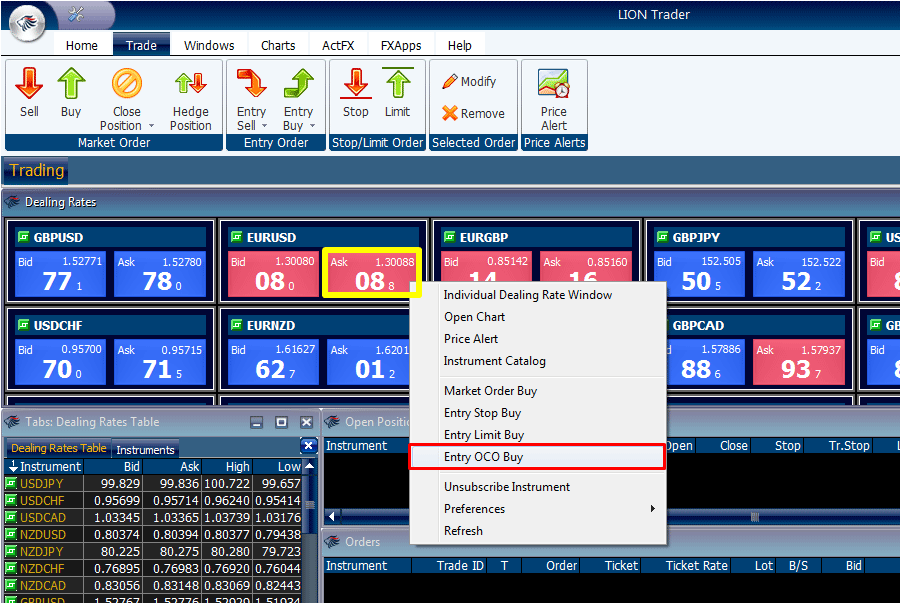Image resolution: width=900 pixels, height=604 pixels.
Task: Click the EURUSD Bid rate tile
Action: 273,274
